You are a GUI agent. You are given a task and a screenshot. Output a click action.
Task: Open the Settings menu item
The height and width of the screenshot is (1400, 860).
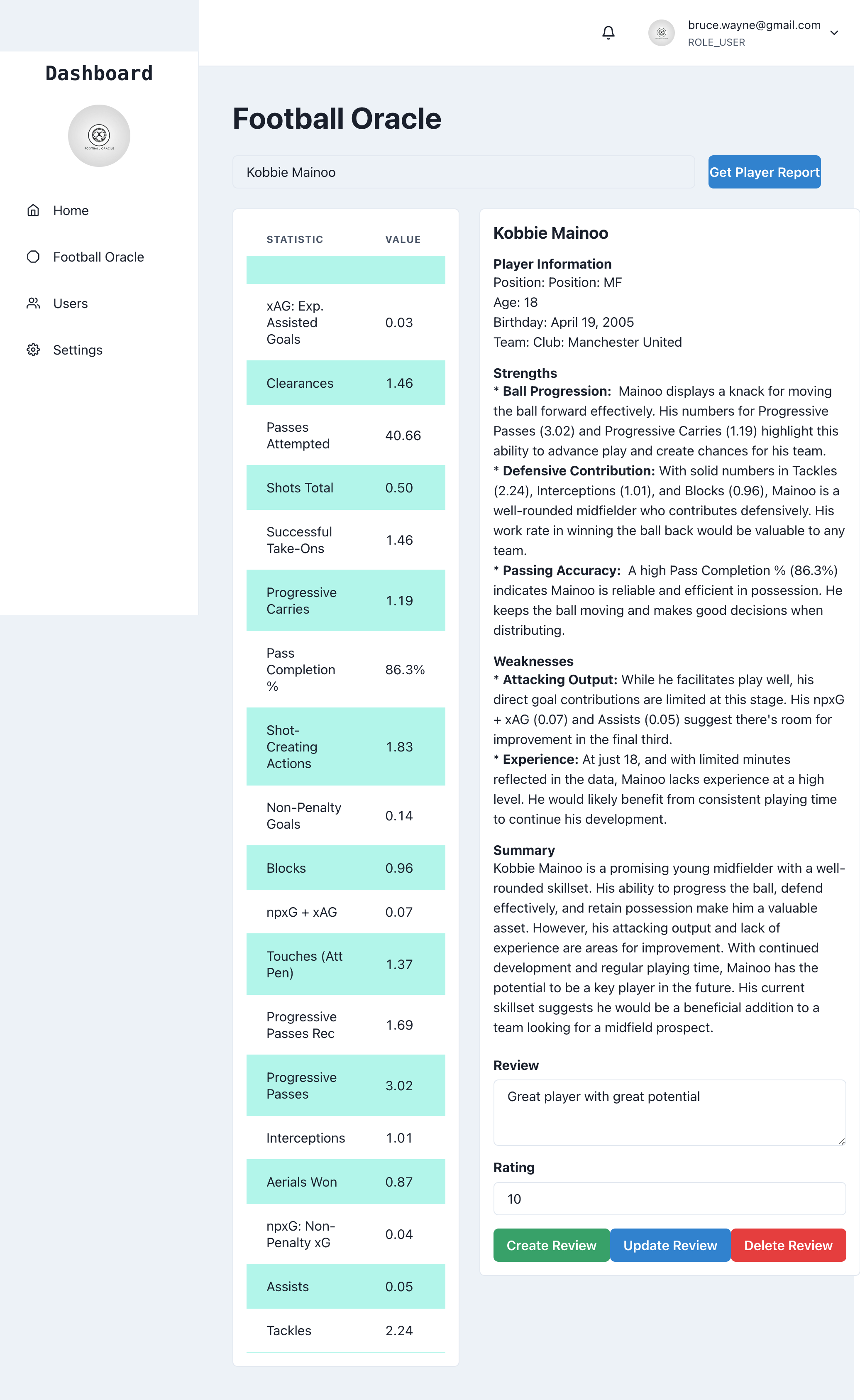tap(77, 350)
